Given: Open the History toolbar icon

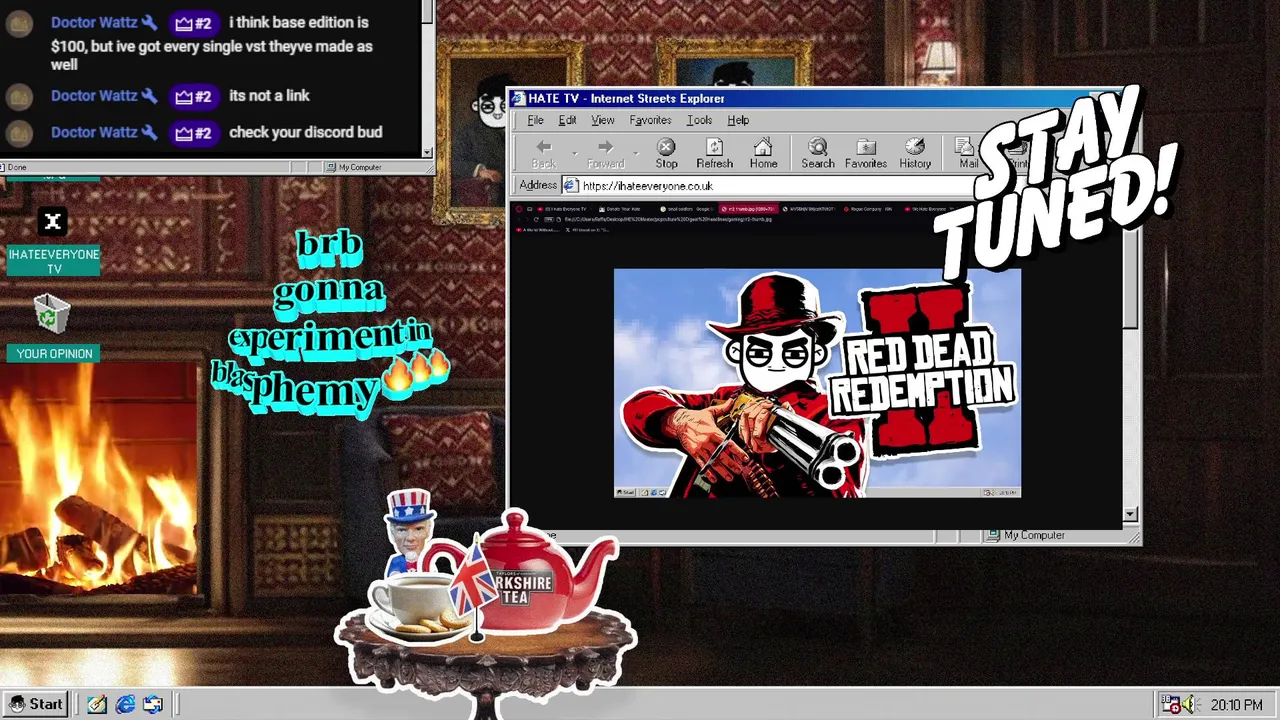Looking at the screenshot, I should click(x=915, y=147).
